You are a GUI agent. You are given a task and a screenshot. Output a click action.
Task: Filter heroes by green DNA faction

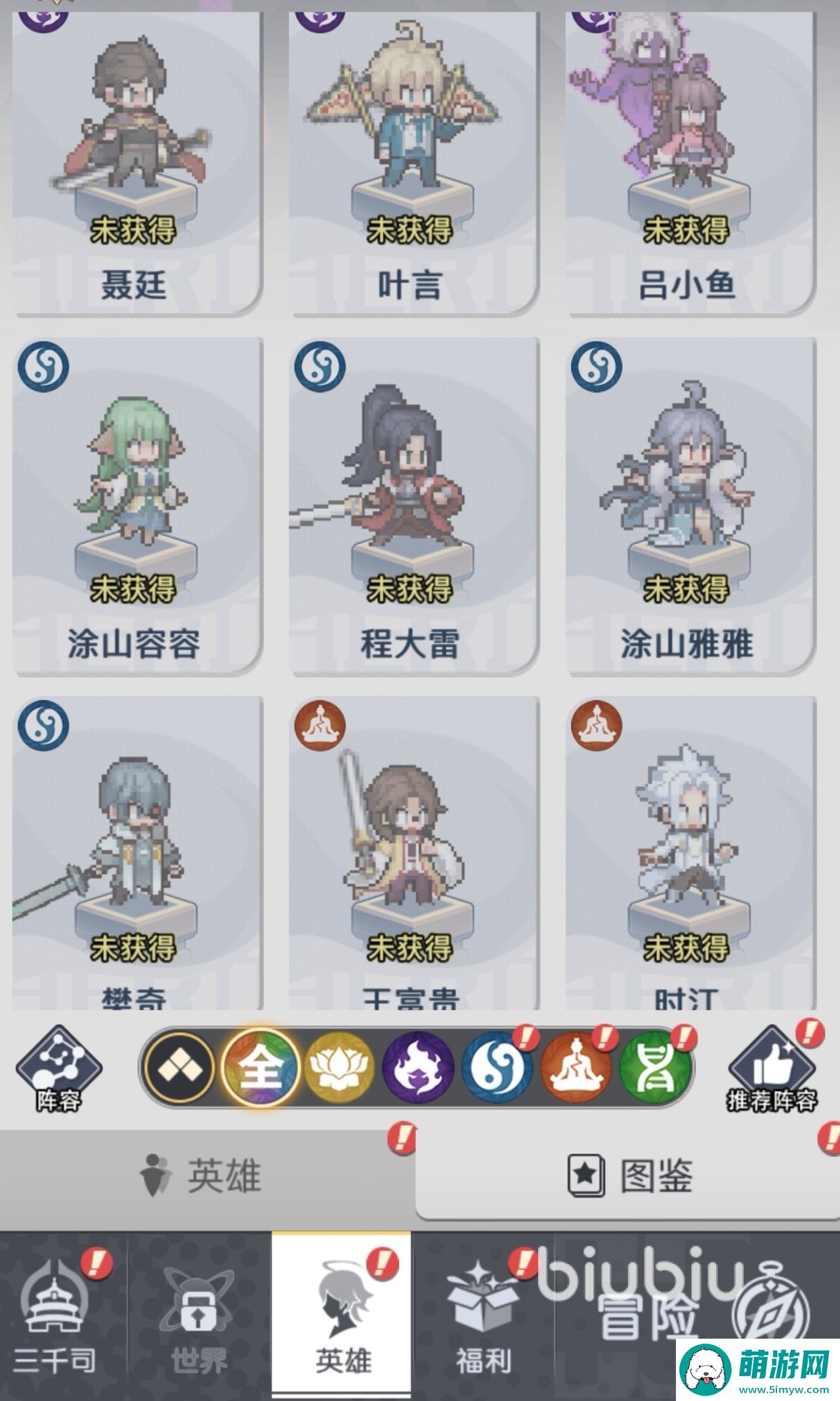[655, 1068]
